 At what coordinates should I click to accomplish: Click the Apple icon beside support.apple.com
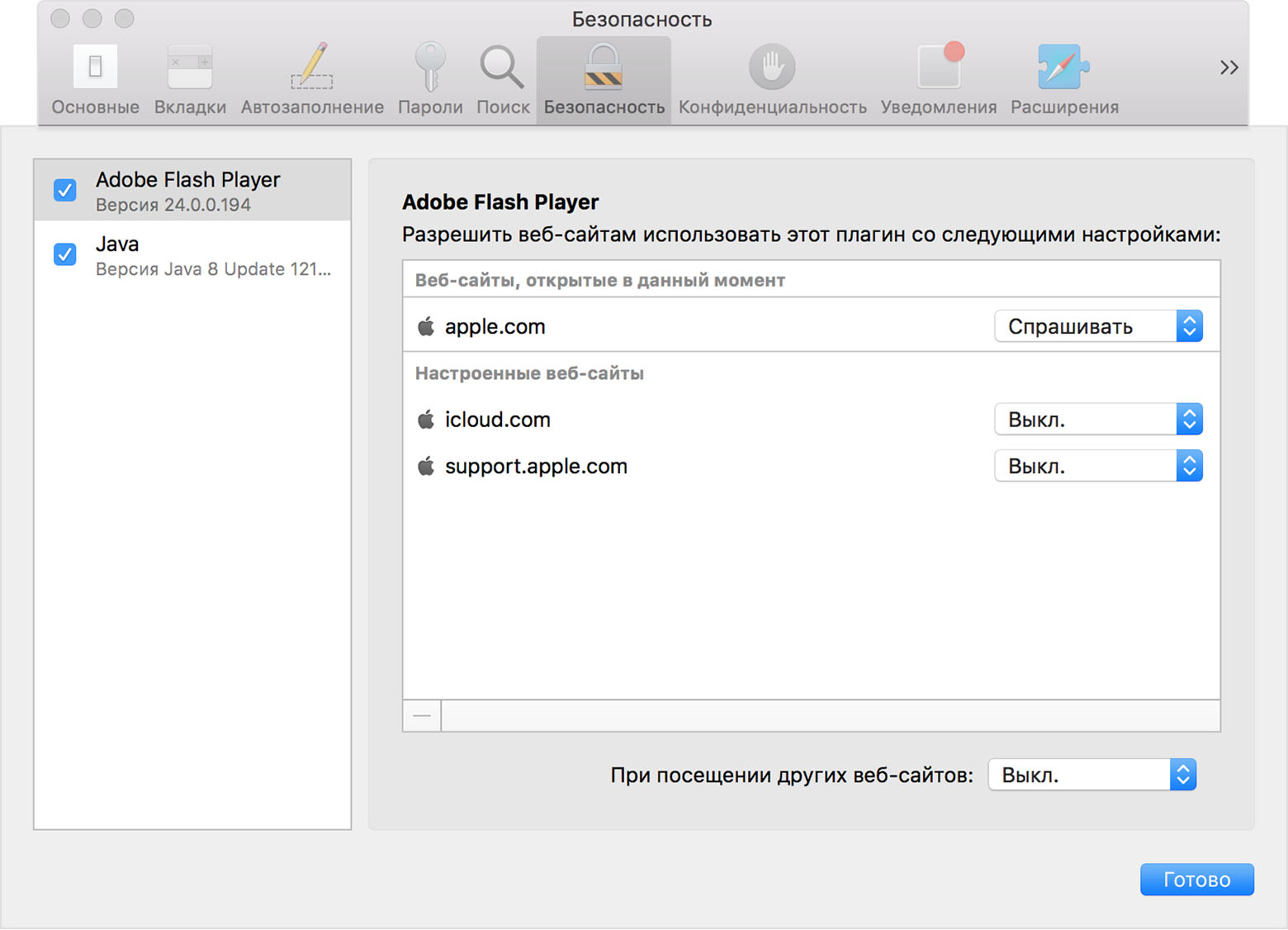click(x=426, y=466)
